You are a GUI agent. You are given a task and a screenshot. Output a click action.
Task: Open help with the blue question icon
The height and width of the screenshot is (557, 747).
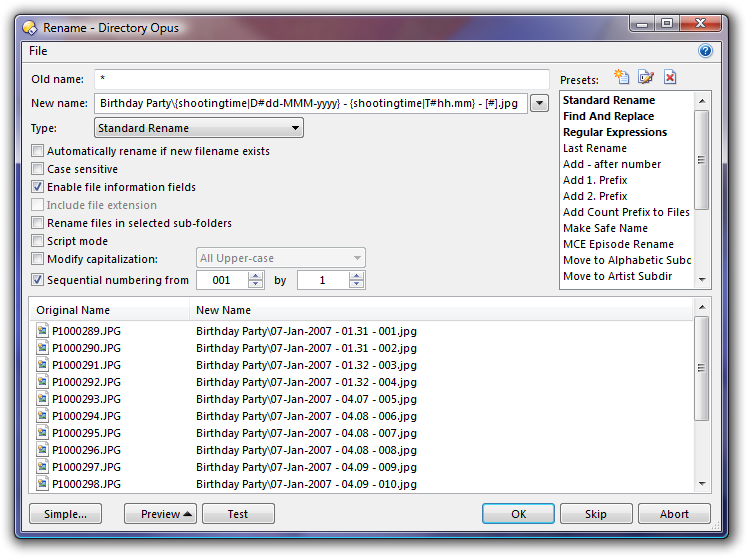click(x=705, y=51)
